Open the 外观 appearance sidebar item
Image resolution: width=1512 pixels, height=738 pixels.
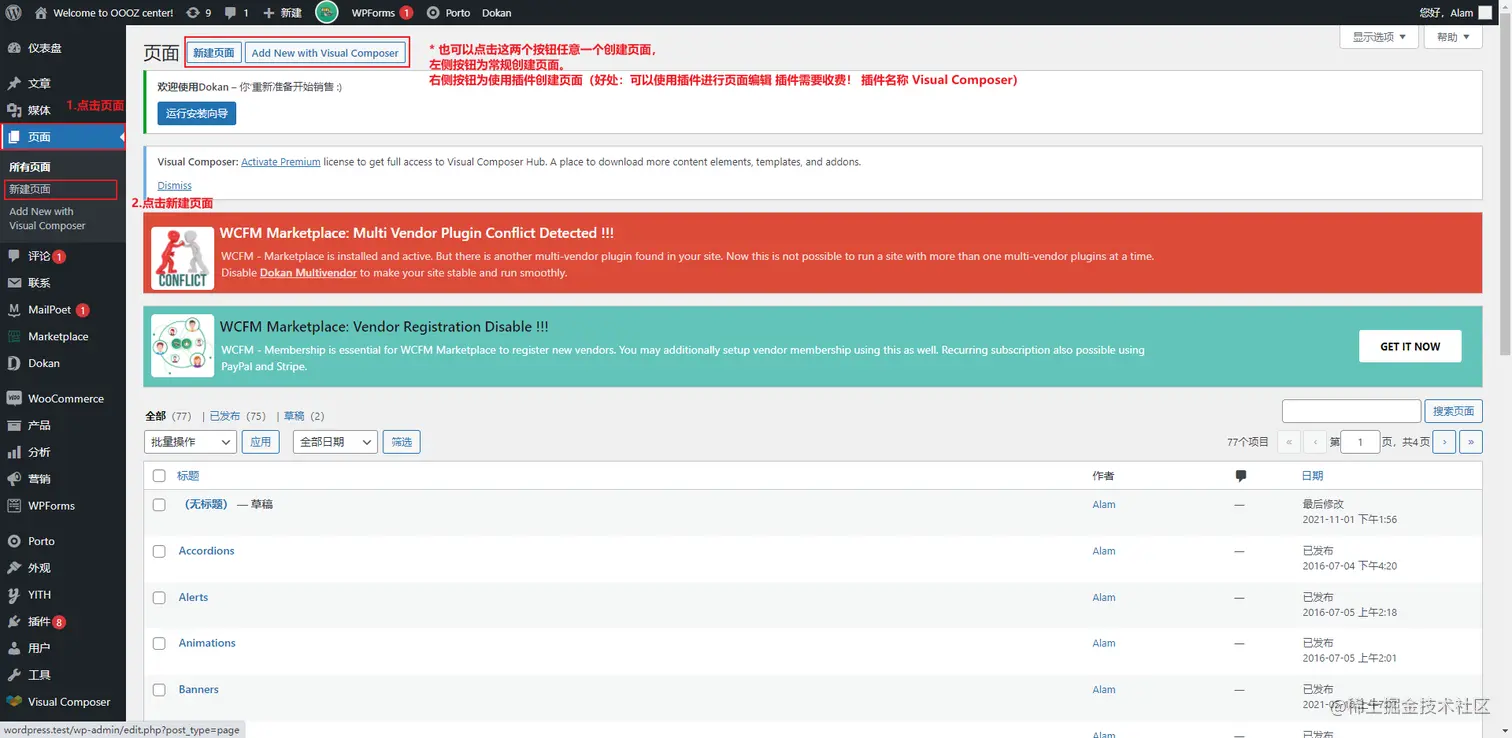coord(63,568)
